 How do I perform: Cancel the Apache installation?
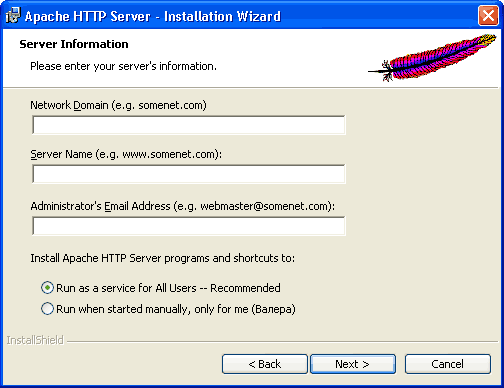point(448,364)
